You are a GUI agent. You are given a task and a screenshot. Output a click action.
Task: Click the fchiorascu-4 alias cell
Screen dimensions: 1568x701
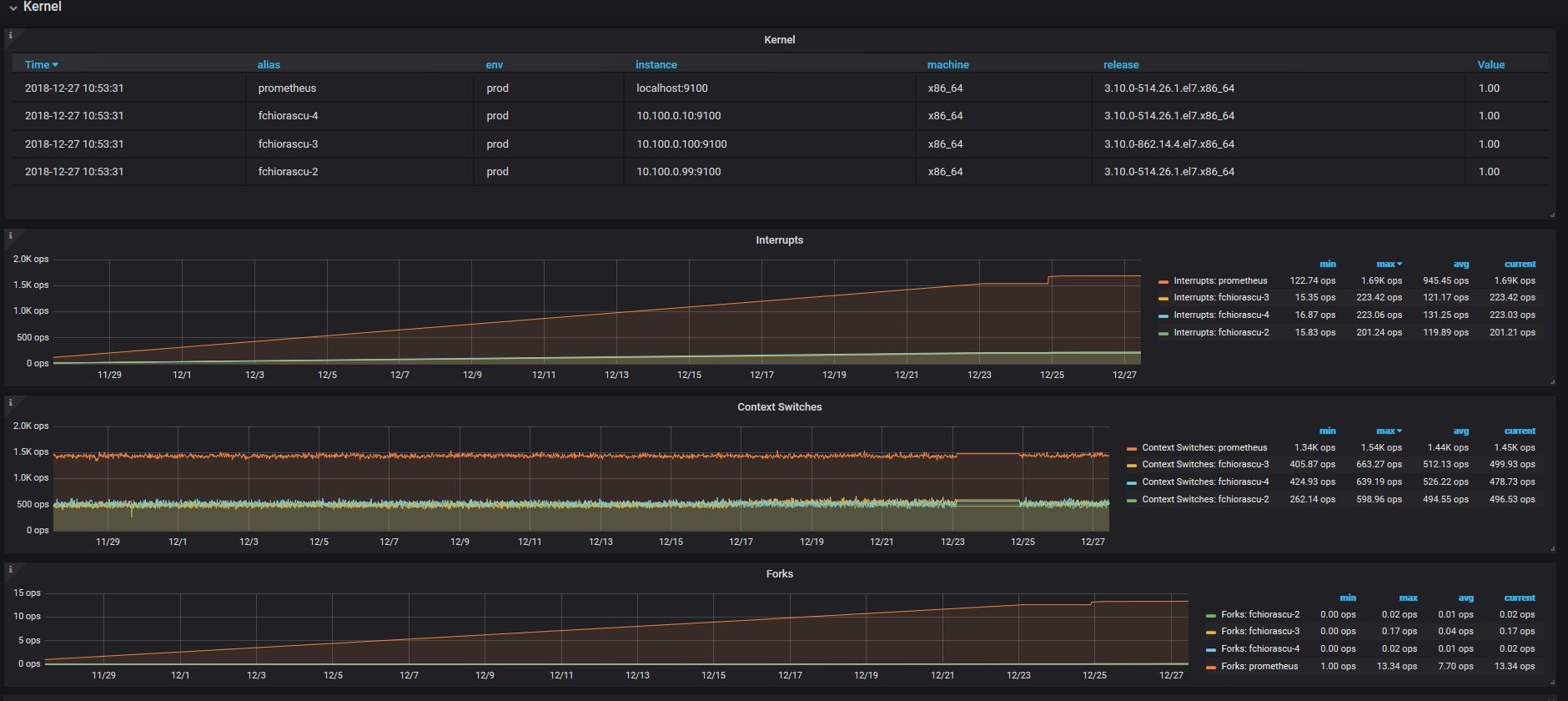(x=359, y=115)
